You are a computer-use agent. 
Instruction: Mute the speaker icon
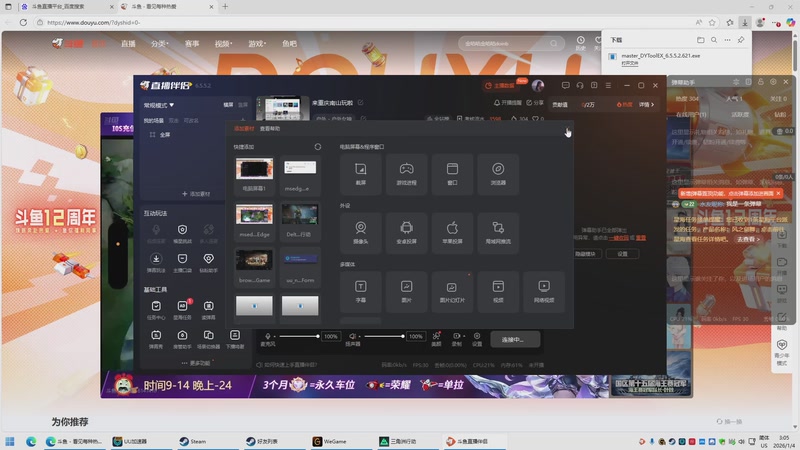pos(352,336)
